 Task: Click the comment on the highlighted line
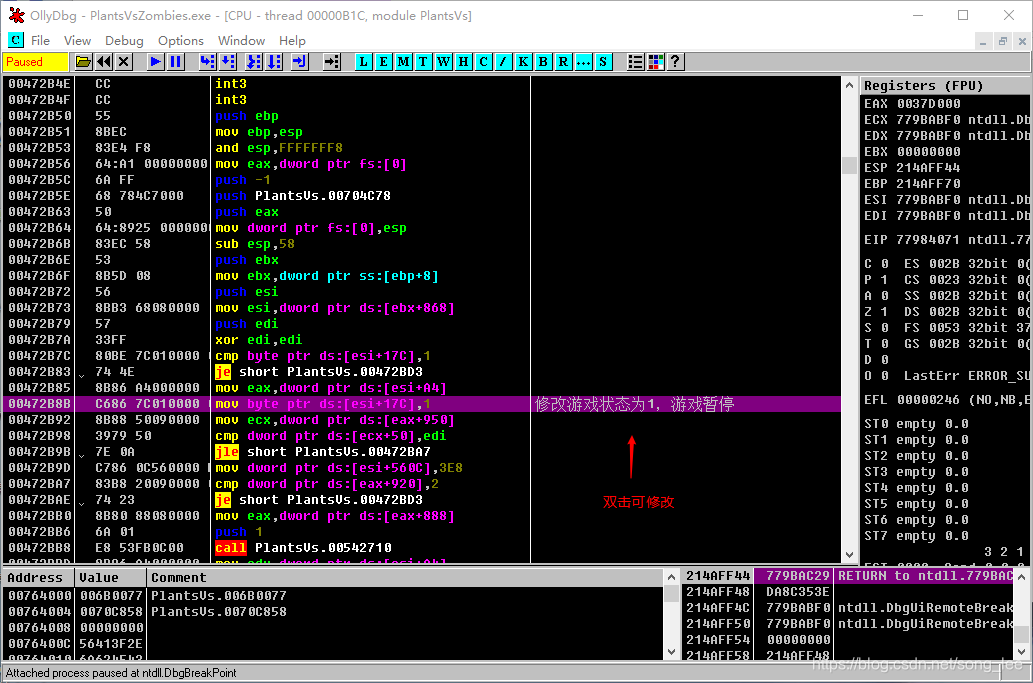coord(634,404)
